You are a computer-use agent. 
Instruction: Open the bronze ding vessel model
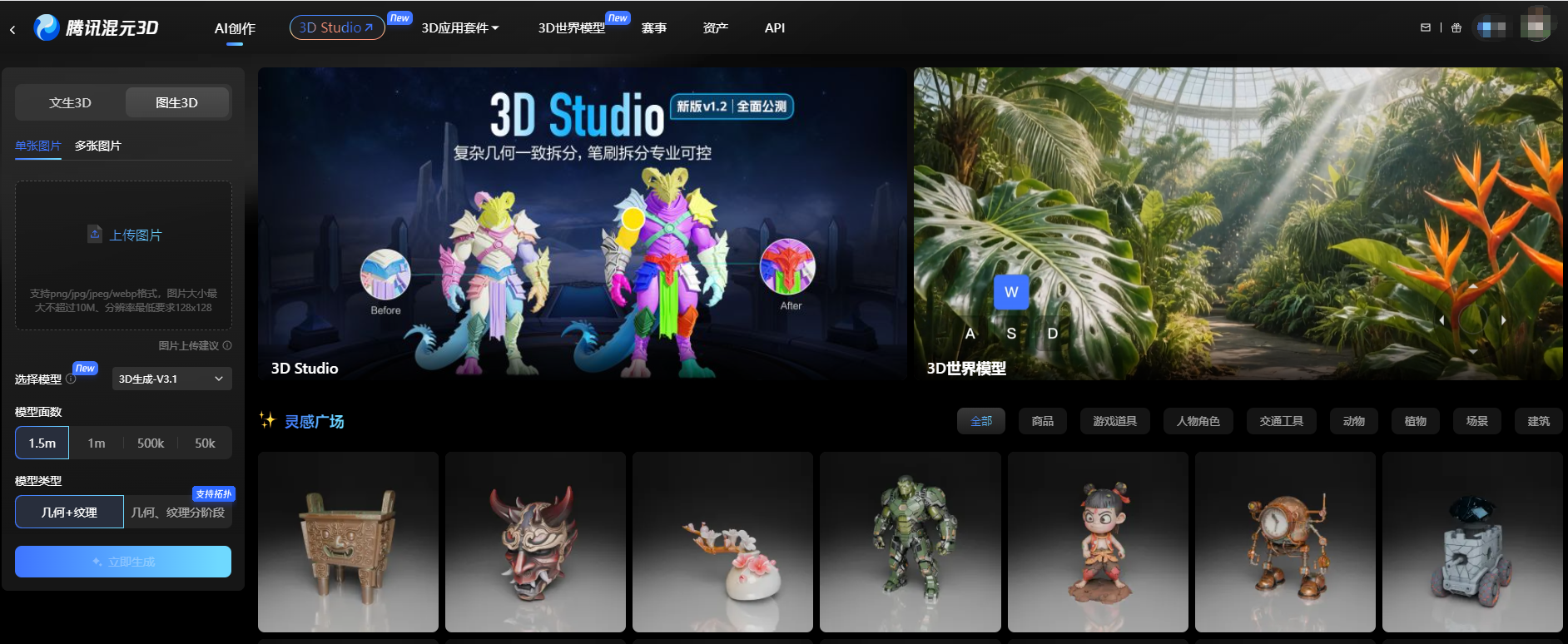348,542
